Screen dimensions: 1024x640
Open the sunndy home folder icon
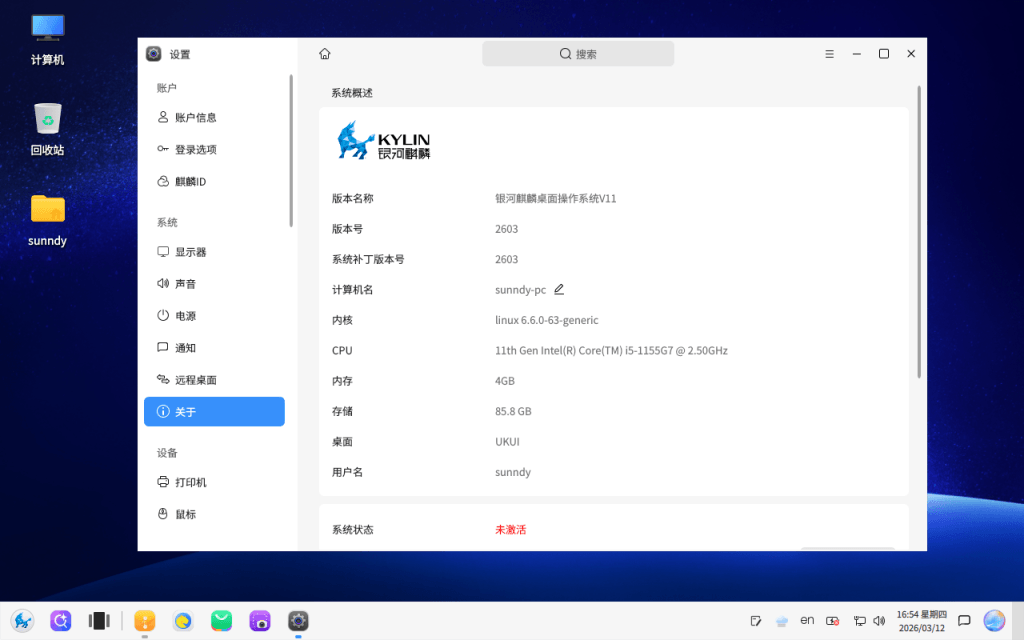pyautogui.click(x=48, y=221)
